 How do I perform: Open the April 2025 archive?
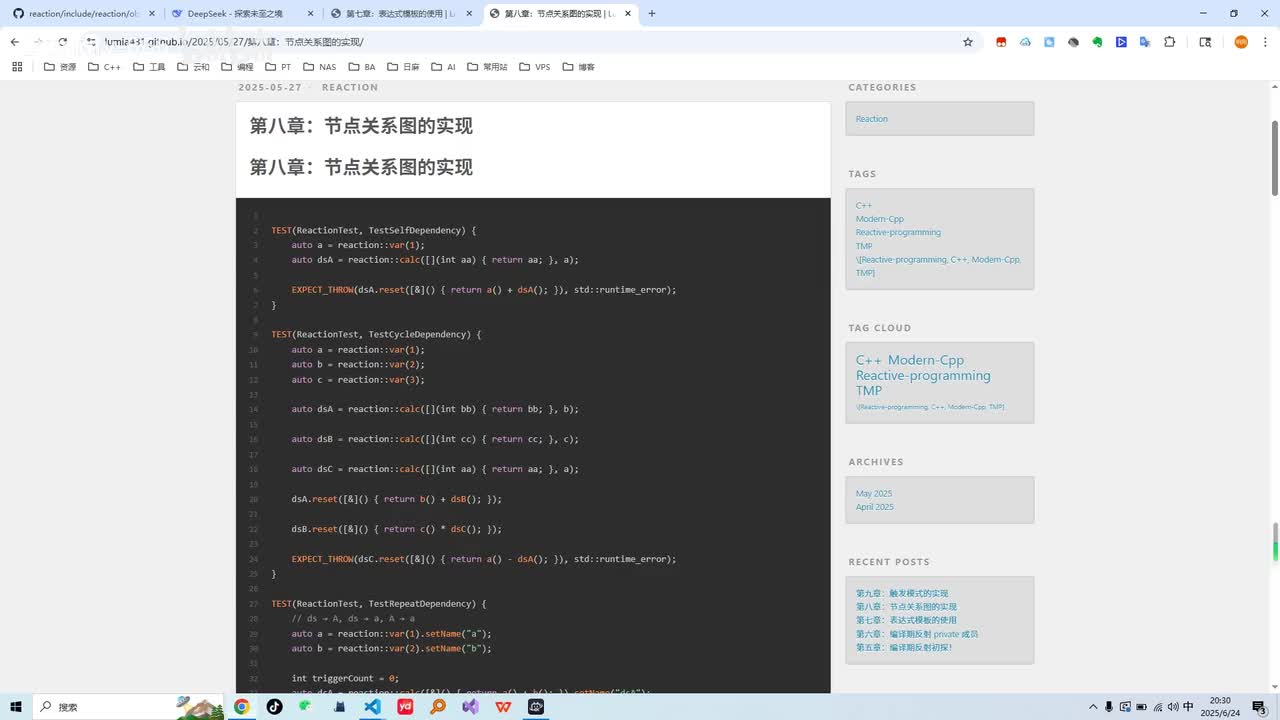[x=874, y=507]
